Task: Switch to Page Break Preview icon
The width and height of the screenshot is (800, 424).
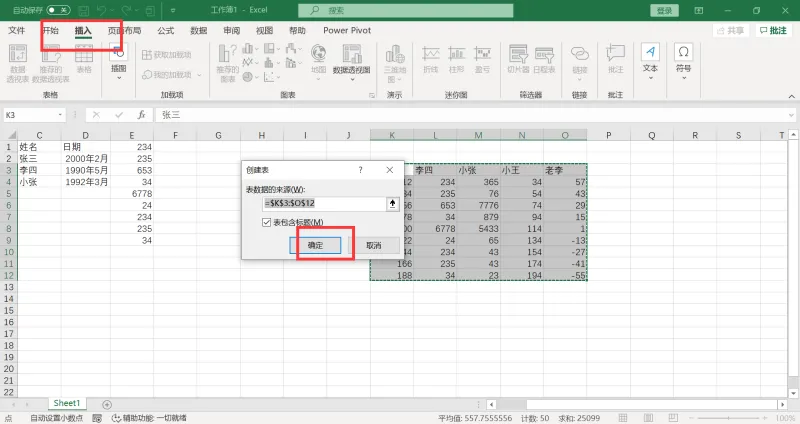Action: (673, 418)
